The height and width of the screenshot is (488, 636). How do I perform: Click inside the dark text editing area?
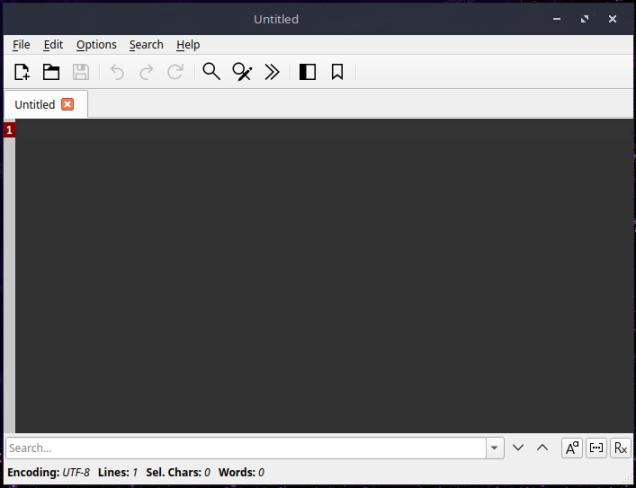click(x=324, y=276)
